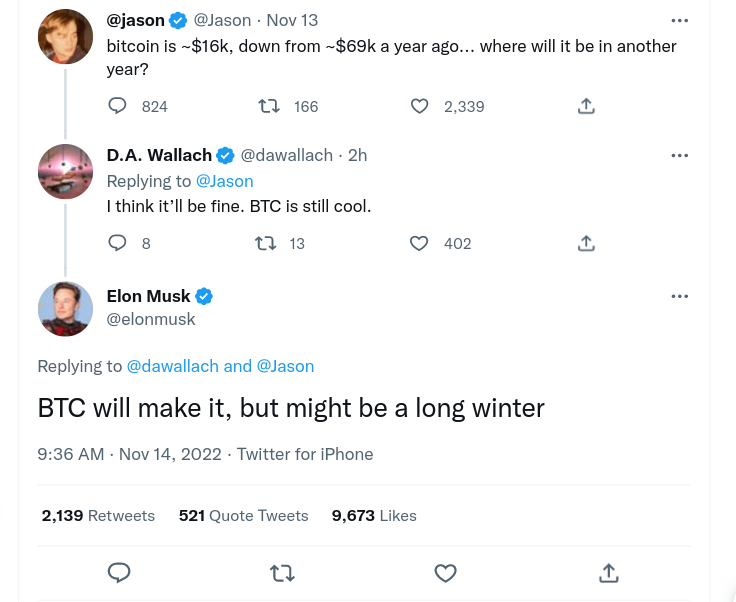Like D.A. Wallach's tweet
The image size is (736, 602).
[x=420, y=243]
